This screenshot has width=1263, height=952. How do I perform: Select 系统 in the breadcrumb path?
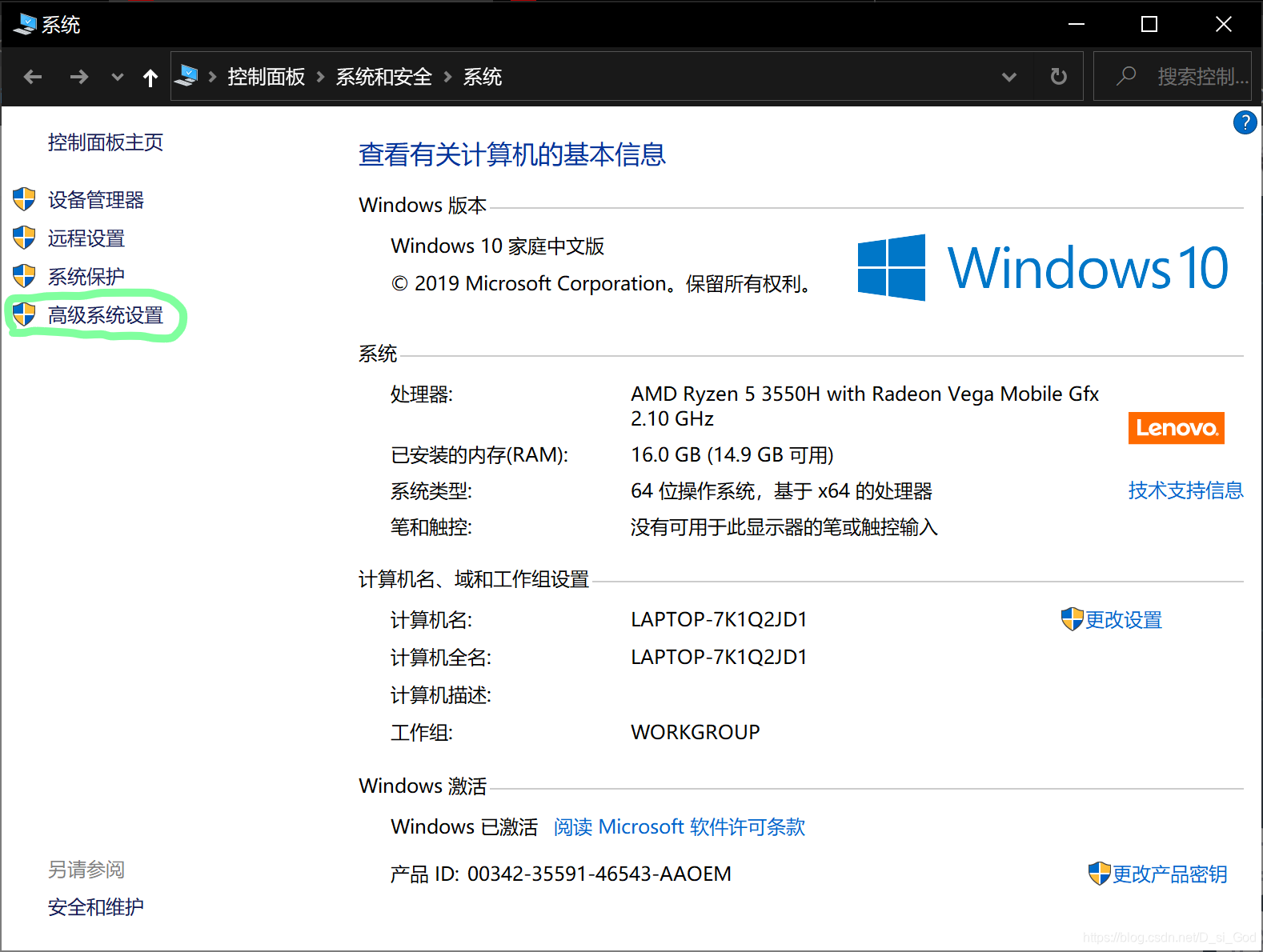pos(483,77)
